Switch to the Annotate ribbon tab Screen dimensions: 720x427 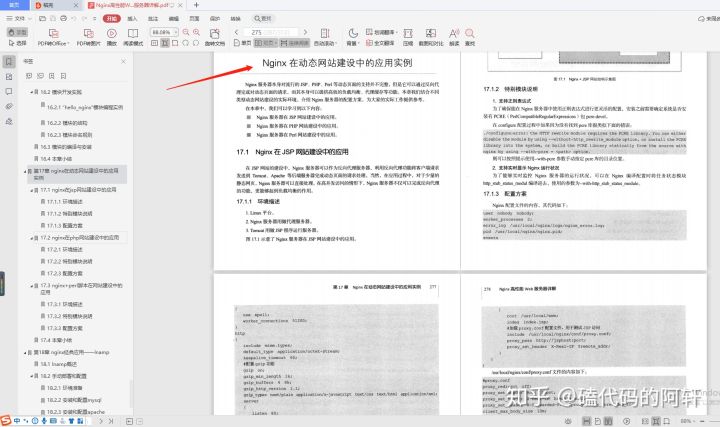coord(153,18)
